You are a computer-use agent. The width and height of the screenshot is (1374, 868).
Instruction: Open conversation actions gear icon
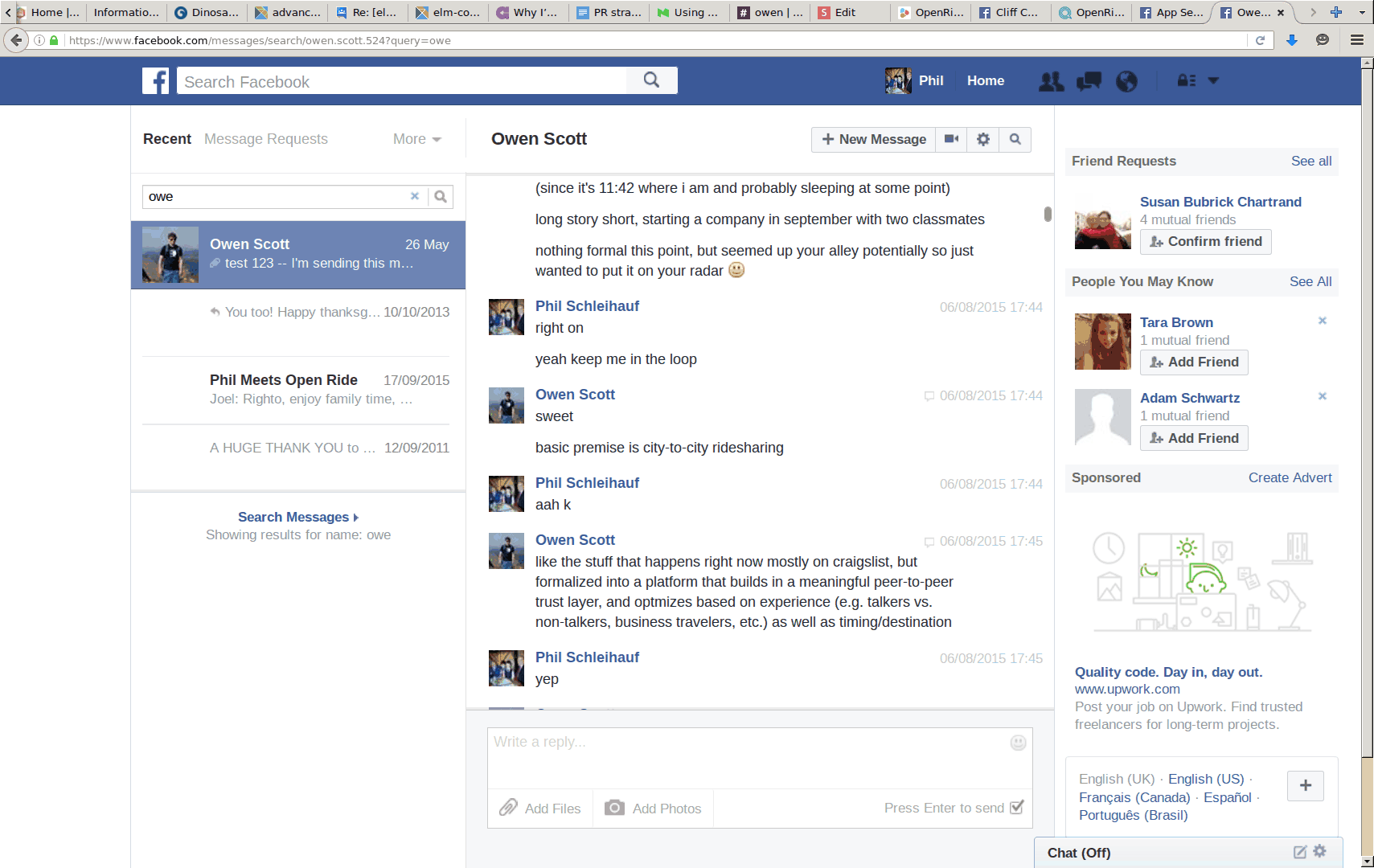[983, 139]
